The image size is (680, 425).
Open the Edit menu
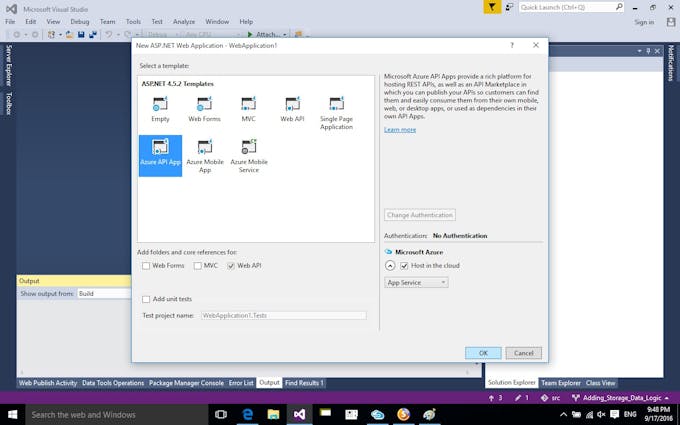pyautogui.click(x=30, y=21)
